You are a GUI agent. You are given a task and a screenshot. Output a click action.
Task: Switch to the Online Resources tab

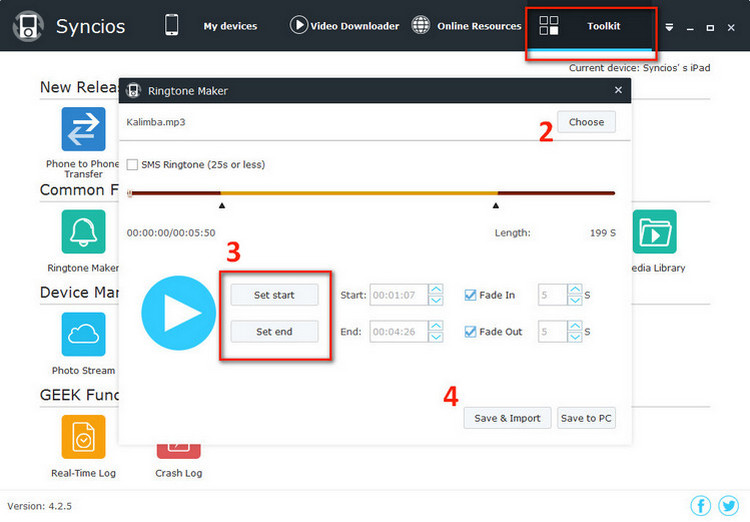(x=479, y=26)
